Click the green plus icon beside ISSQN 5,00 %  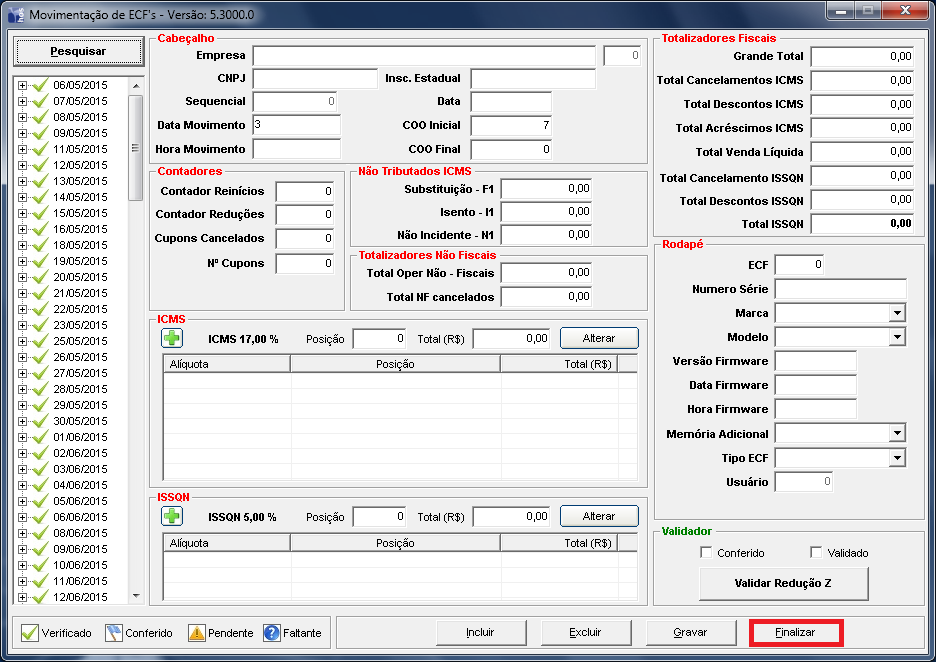tap(172, 516)
